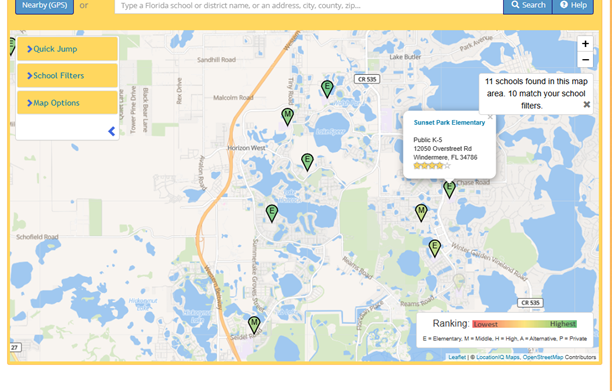This screenshot has height=391, width=612.
Task: Click the middle school marker near Tiny Road
Action: coord(287,117)
